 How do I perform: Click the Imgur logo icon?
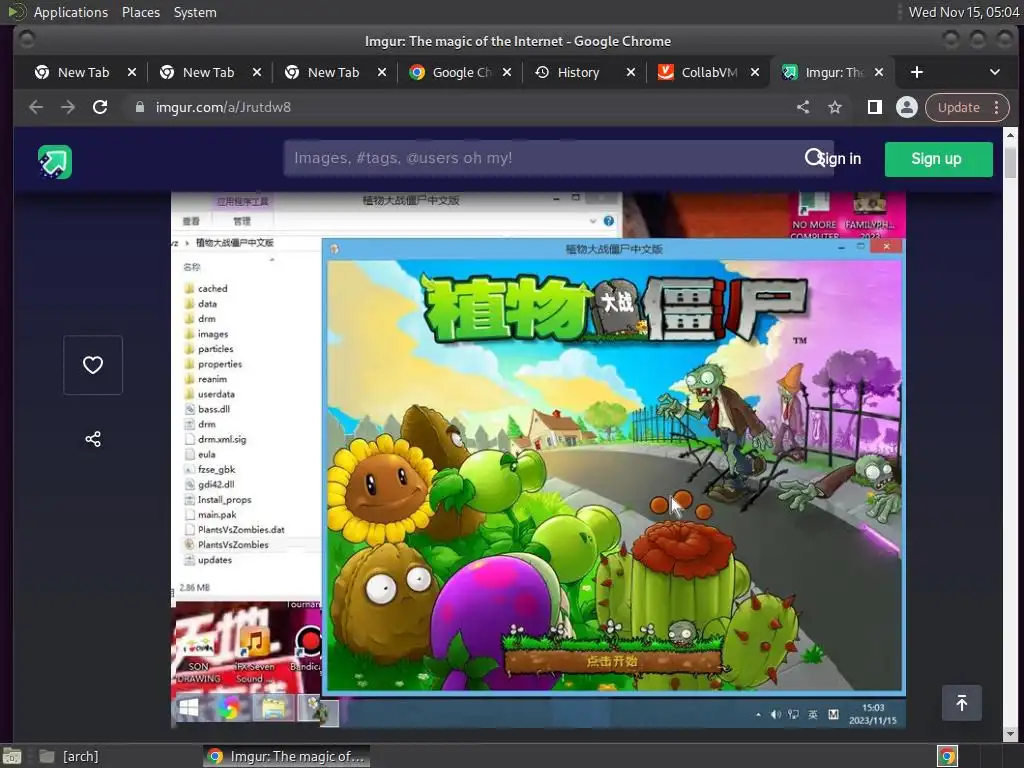(55, 161)
